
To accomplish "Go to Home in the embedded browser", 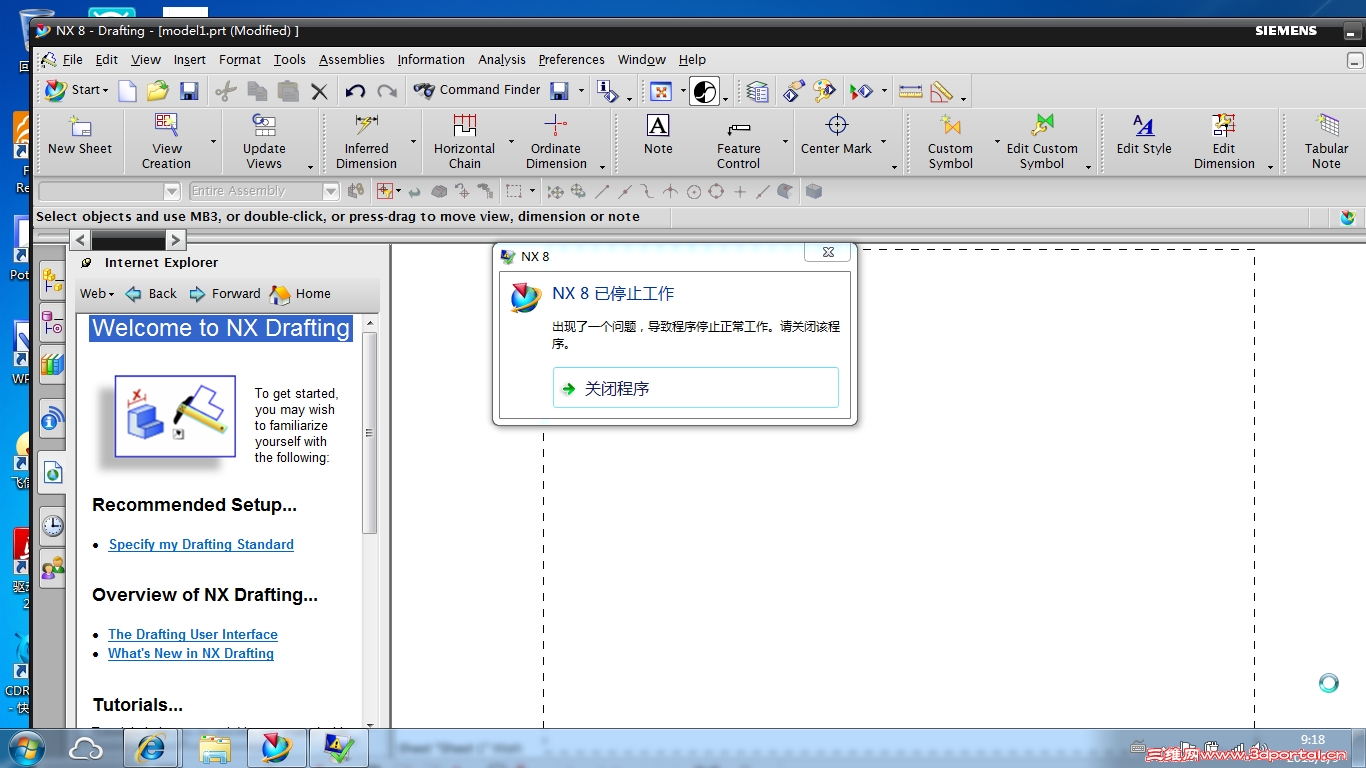I will tap(301, 294).
